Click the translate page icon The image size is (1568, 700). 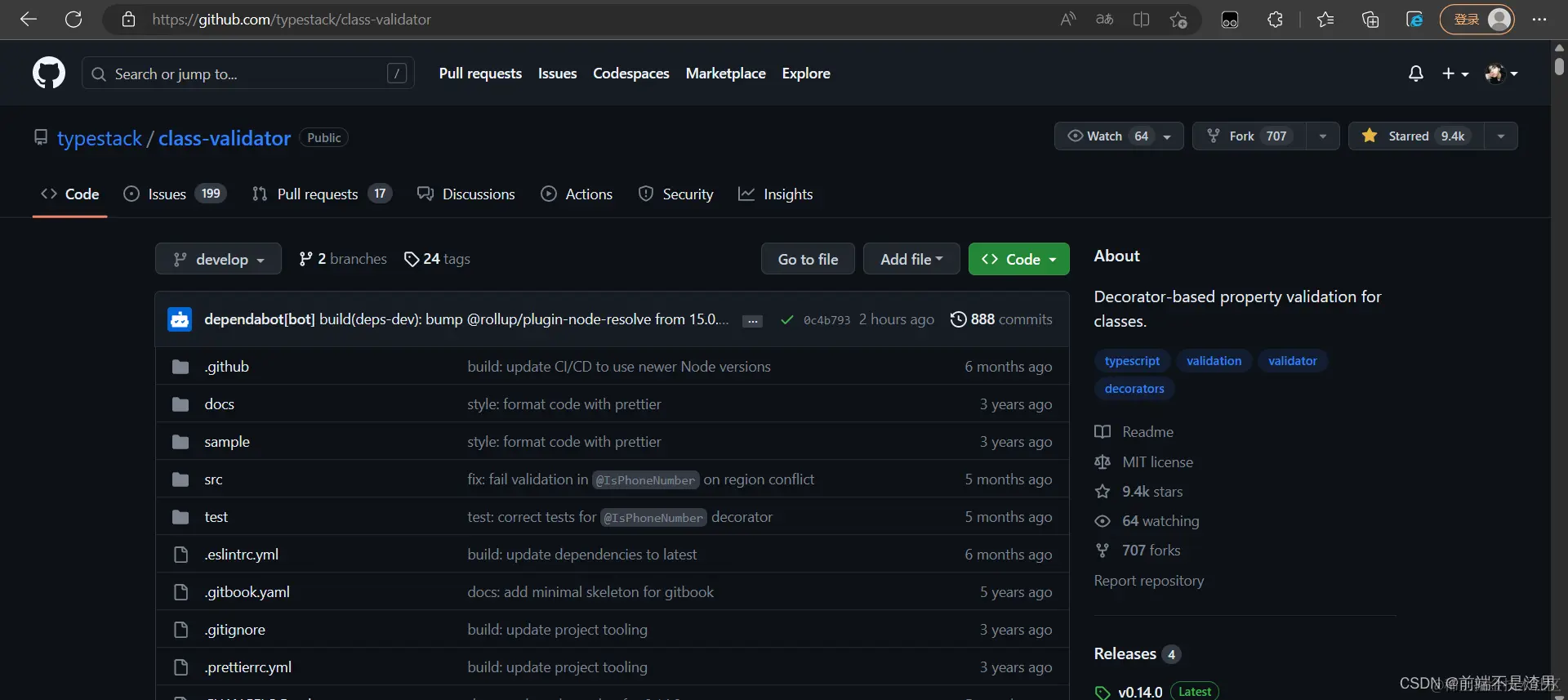(1104, 20)
